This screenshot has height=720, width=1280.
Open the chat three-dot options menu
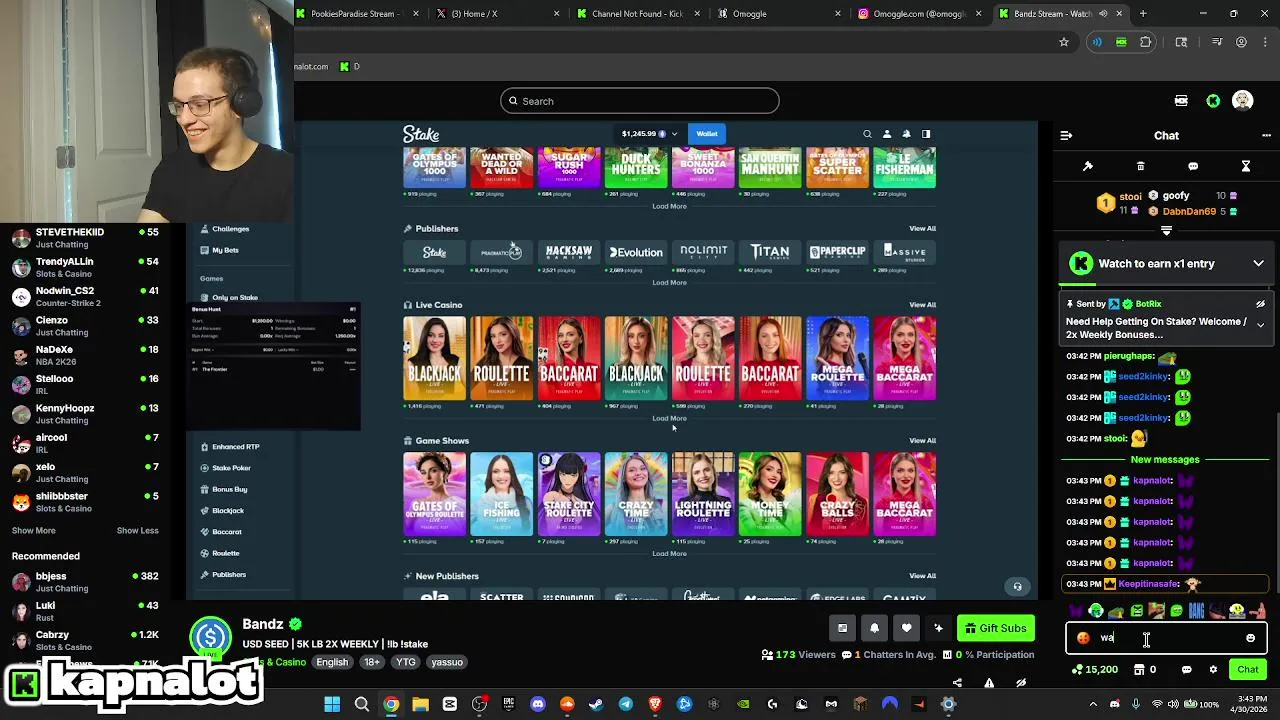pyautogui.click(x=1266, y=135)
